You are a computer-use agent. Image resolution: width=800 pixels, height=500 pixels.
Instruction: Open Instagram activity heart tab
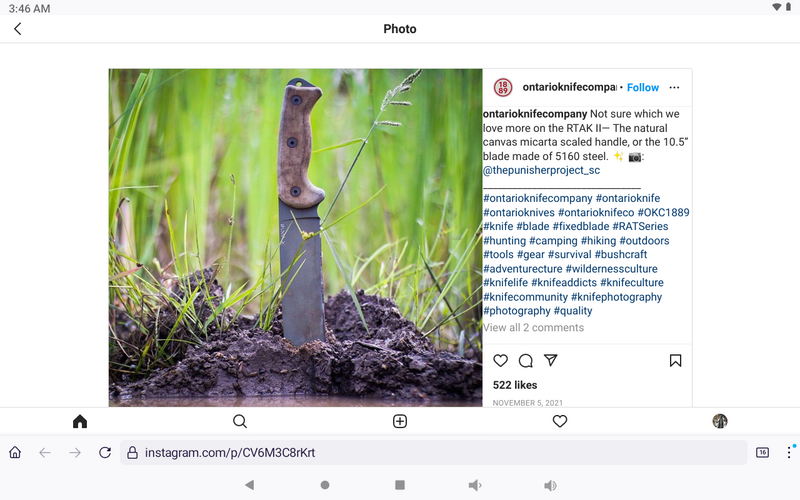(560, 421)
